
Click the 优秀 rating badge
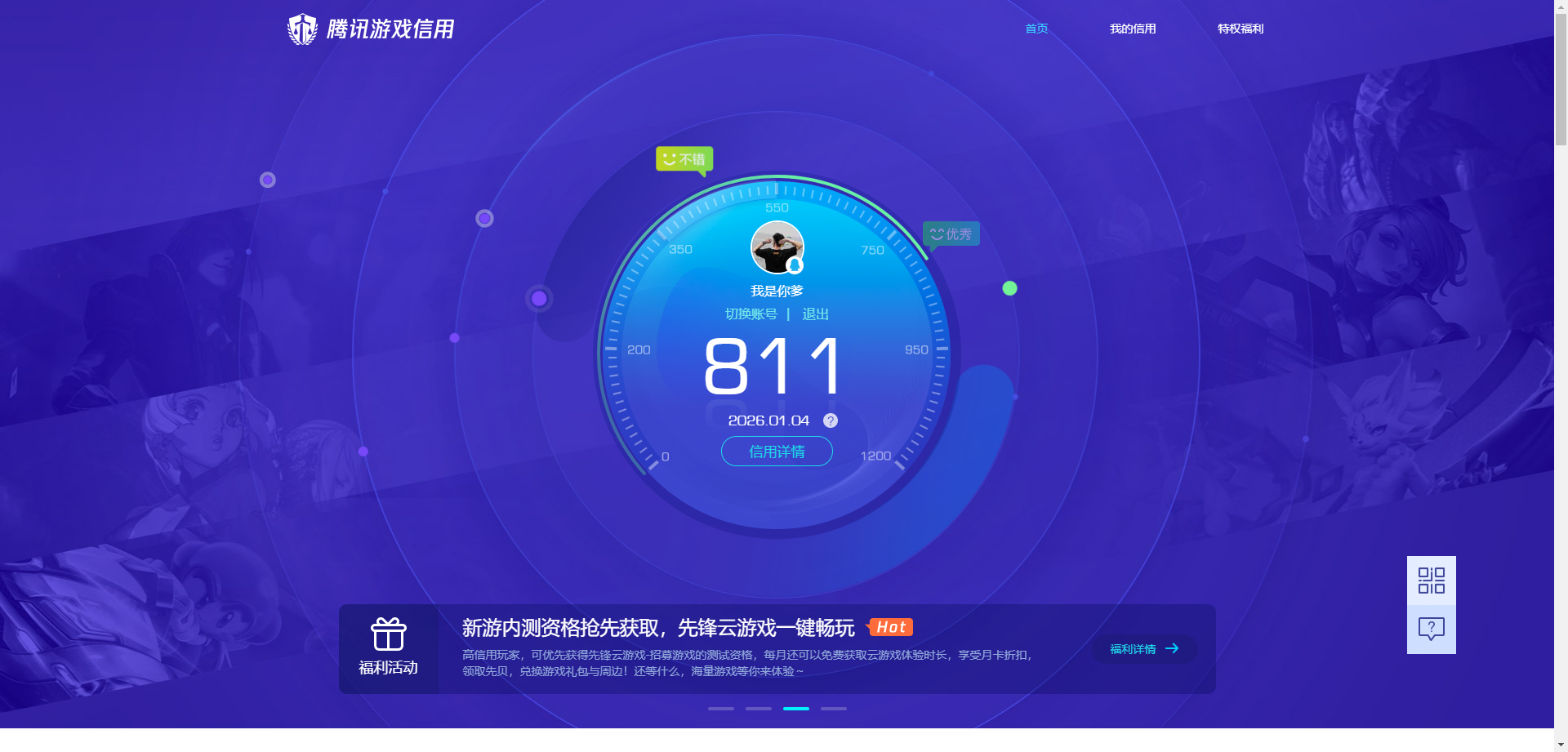click(951, 234)
